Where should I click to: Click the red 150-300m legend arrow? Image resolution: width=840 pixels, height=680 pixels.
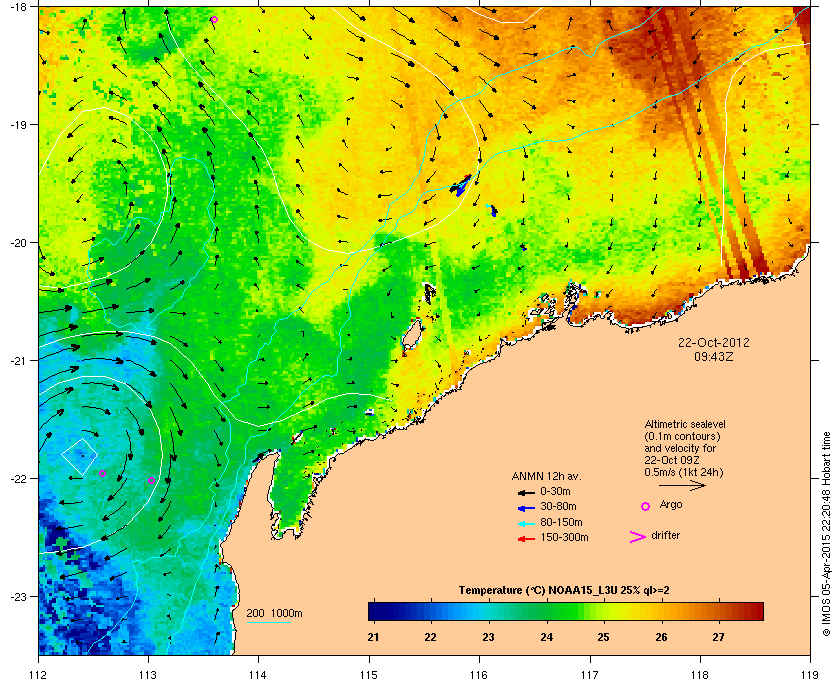(x=526, y=539)
